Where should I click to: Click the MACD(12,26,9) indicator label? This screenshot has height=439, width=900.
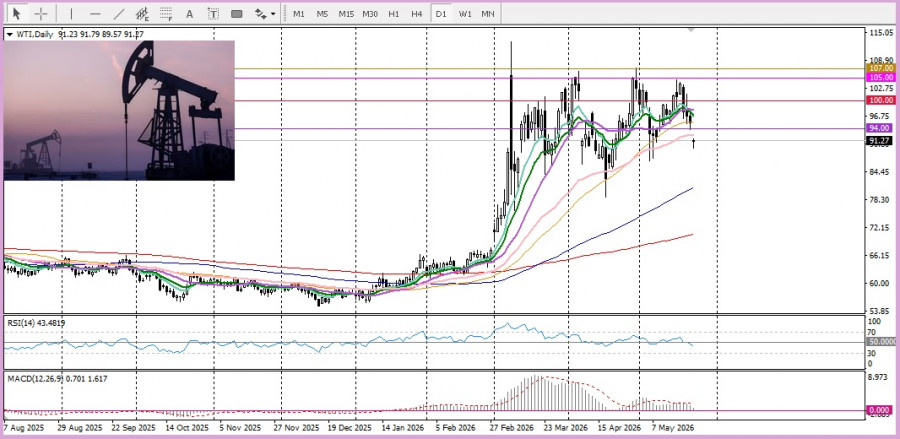(x=57, y=379)
